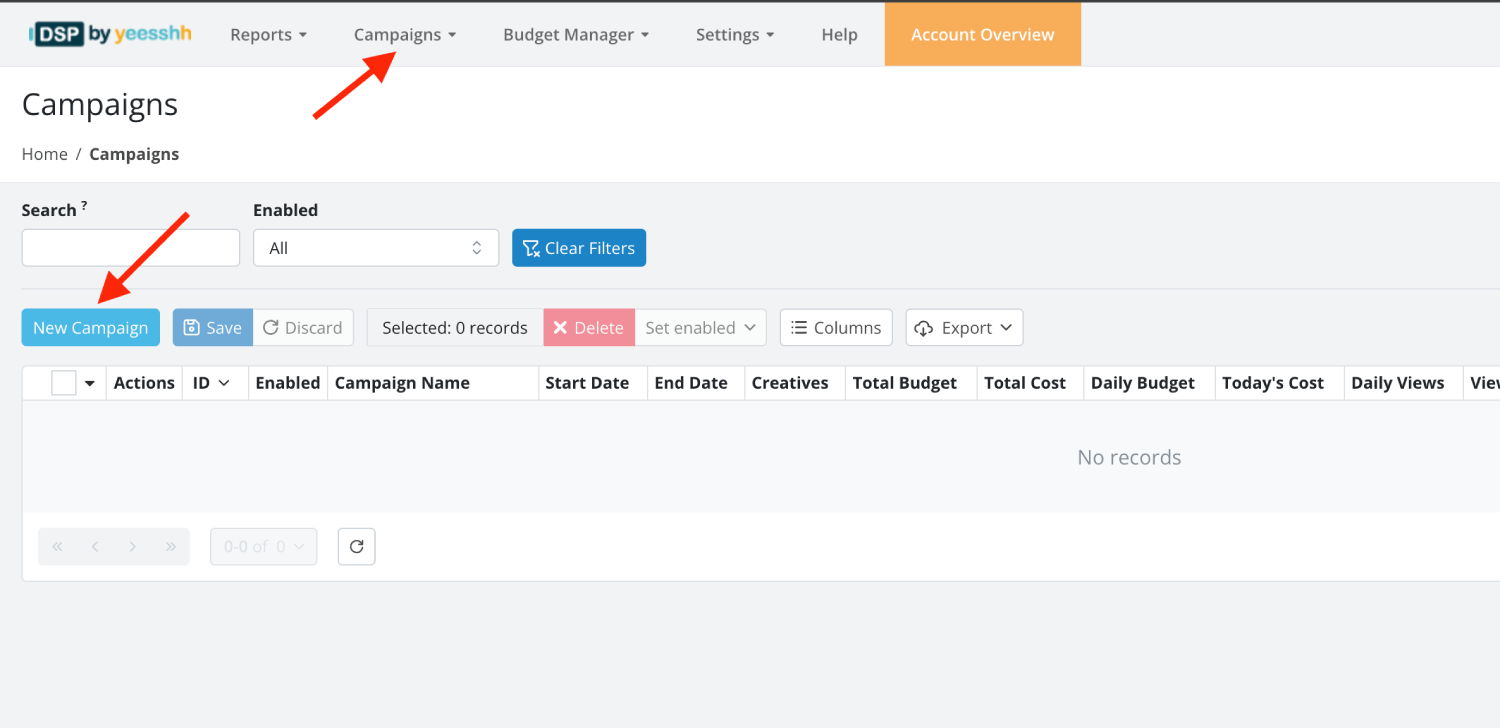Go to the first page of records
This screenshot has width=1500, height=728.
[57, 547]
